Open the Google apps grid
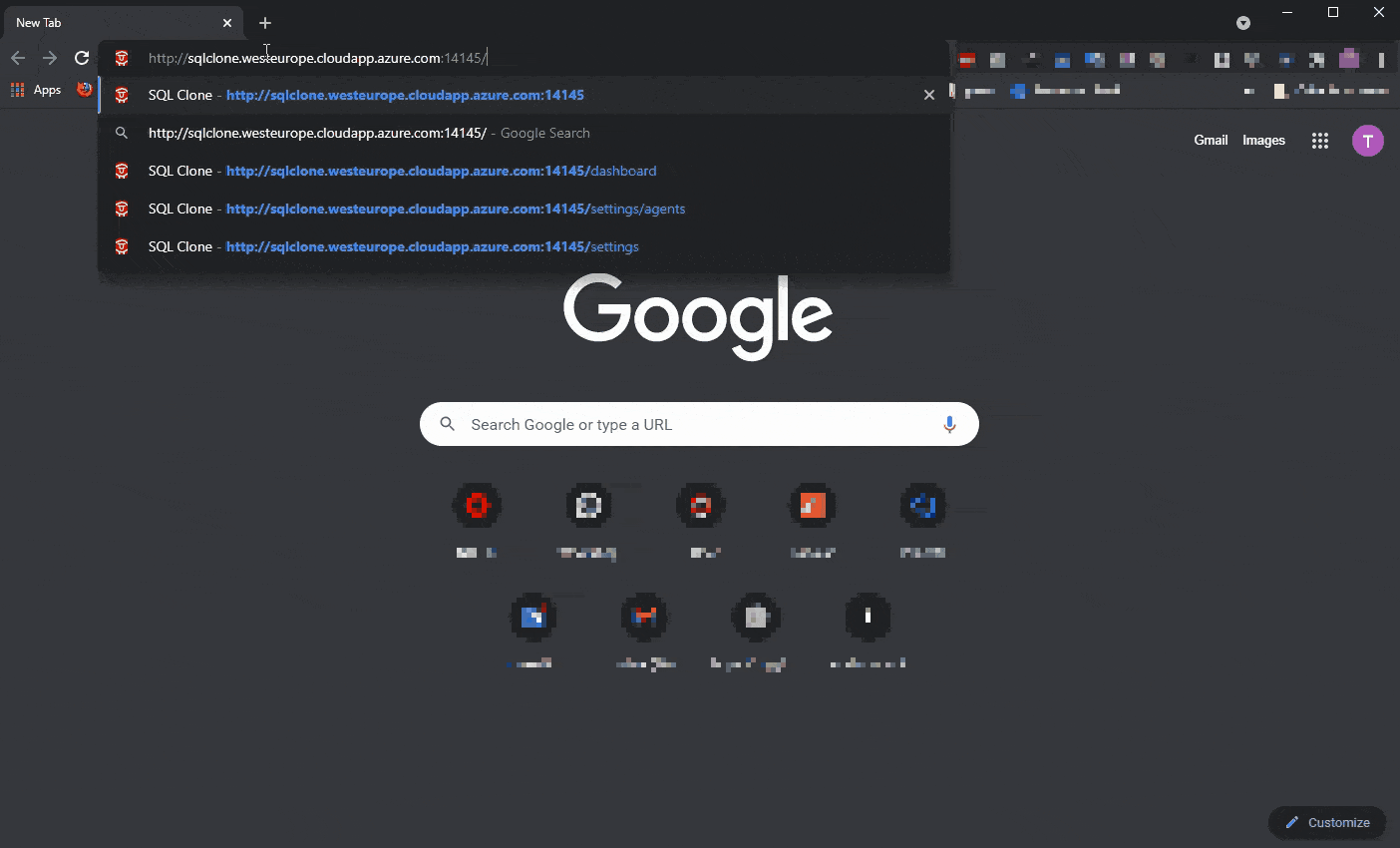This screenshot has width=1400, height=848. click(1320, 141)
